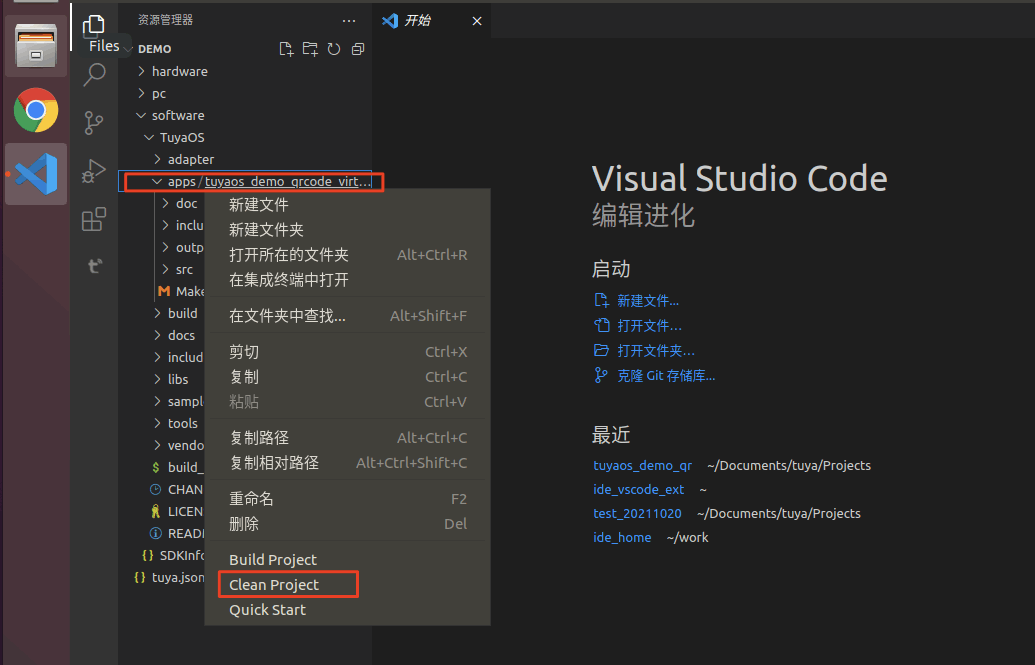The image size is (1035, 665).
Task: Select 复制相对路径 in context menu
Action: pos(348,463)
